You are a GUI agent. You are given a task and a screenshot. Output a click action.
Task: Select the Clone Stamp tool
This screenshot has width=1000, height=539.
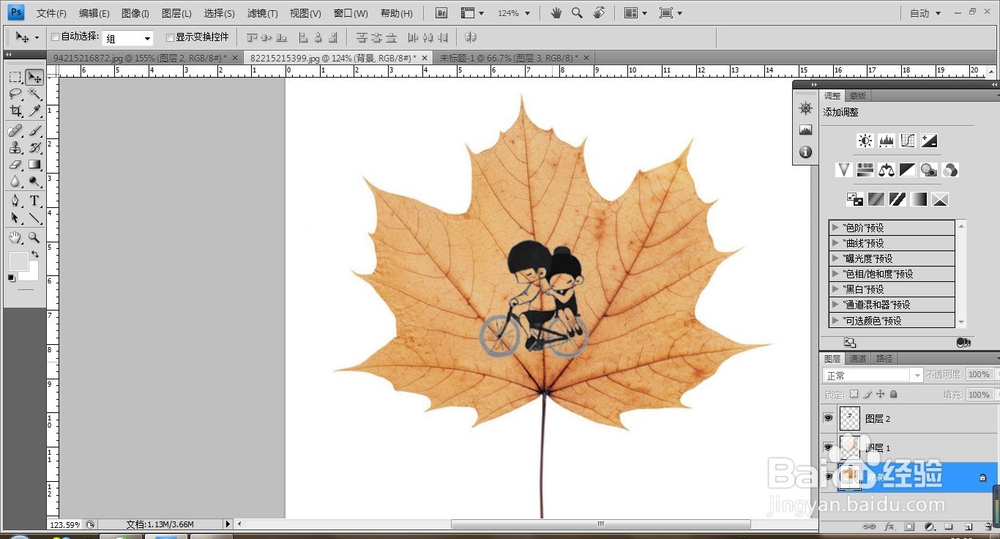15,147
